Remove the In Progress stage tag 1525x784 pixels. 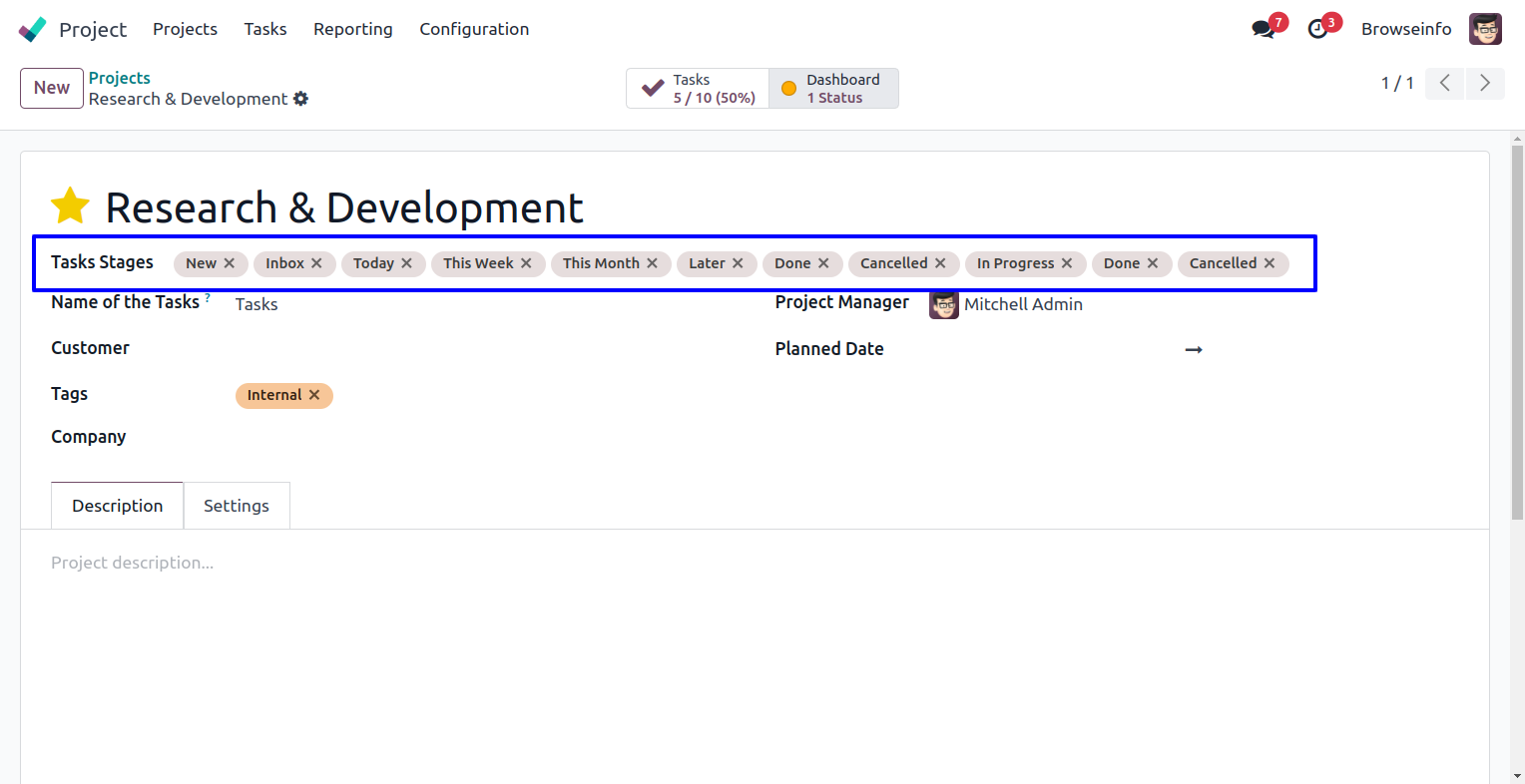point(1067,263)
